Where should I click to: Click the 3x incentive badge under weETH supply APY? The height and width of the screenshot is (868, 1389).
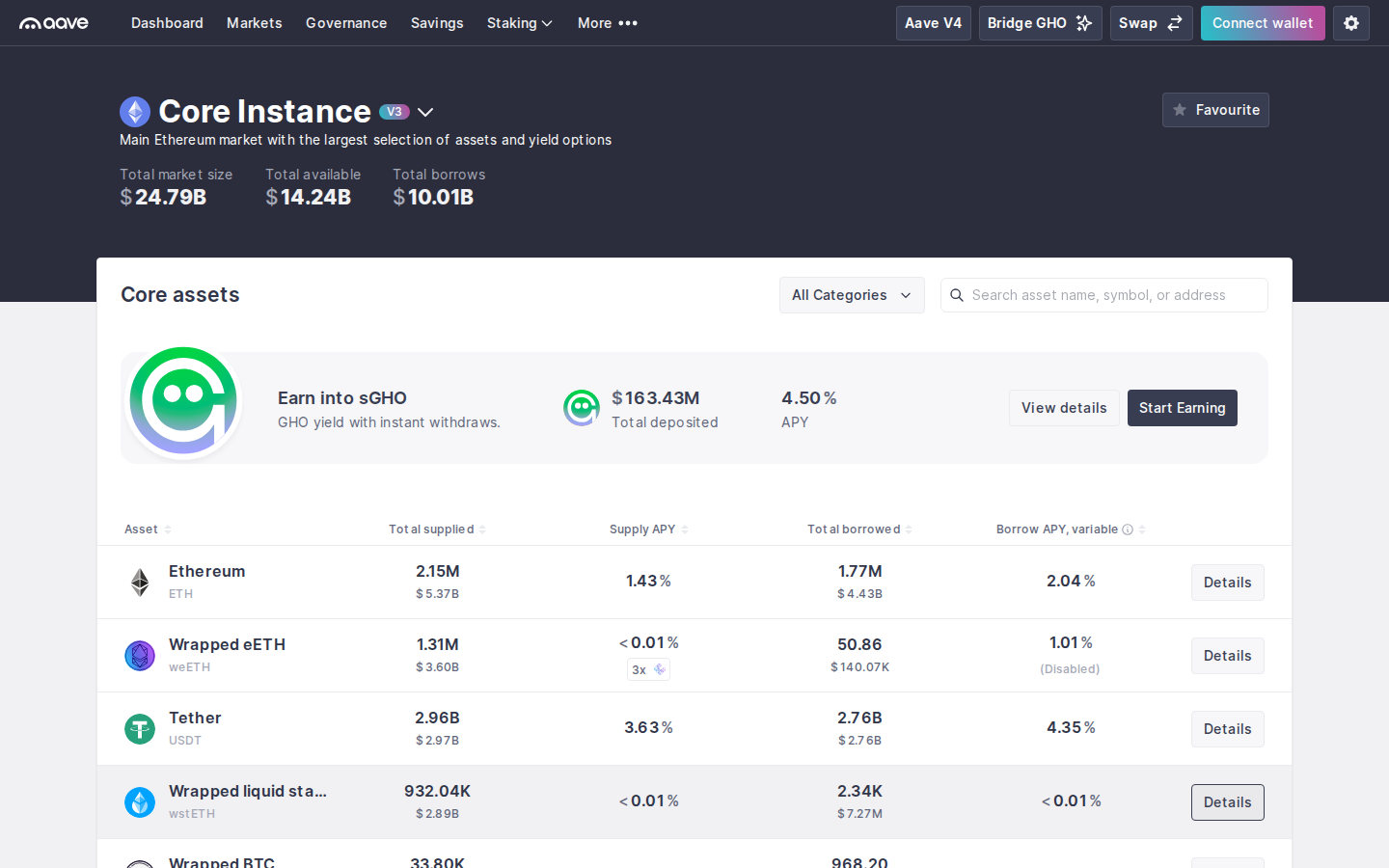pos(648,669)
